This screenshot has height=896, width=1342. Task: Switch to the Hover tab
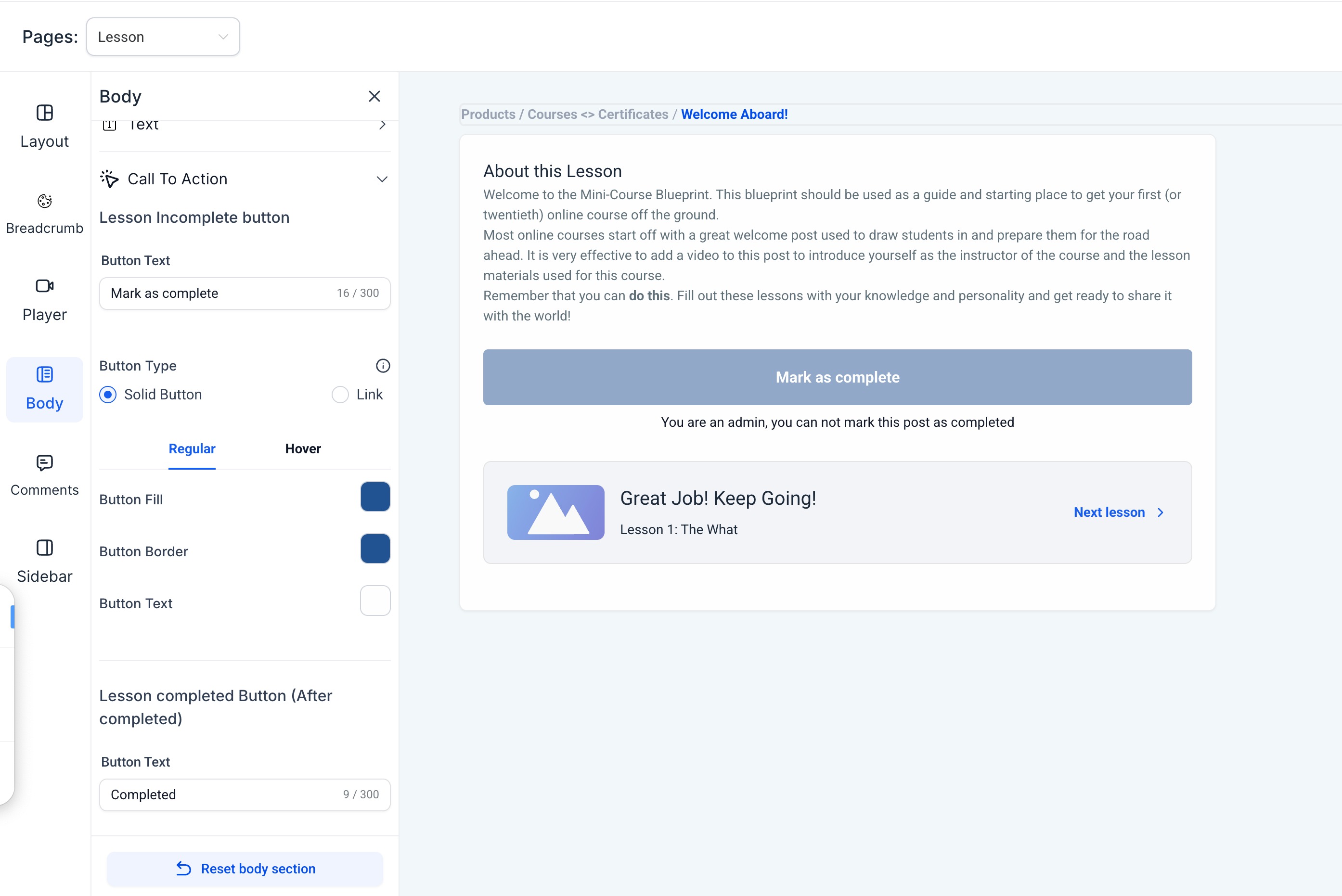(x=303, y=449)
